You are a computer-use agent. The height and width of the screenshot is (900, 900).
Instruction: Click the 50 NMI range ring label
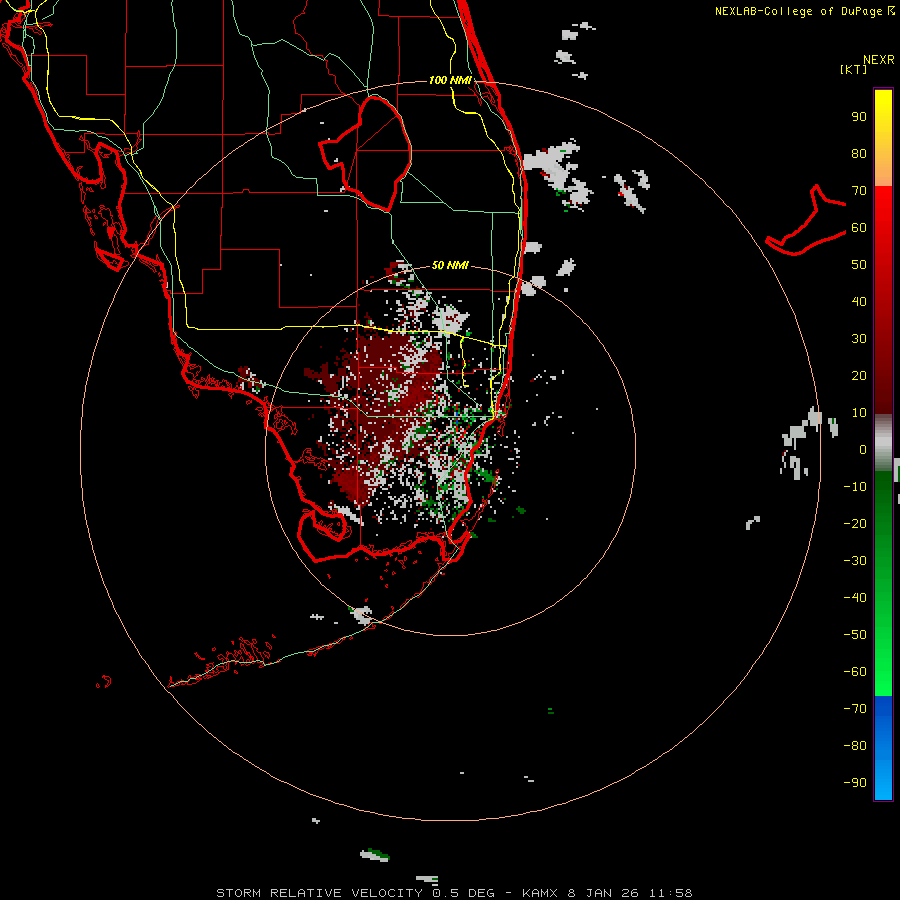click(450, 265)
